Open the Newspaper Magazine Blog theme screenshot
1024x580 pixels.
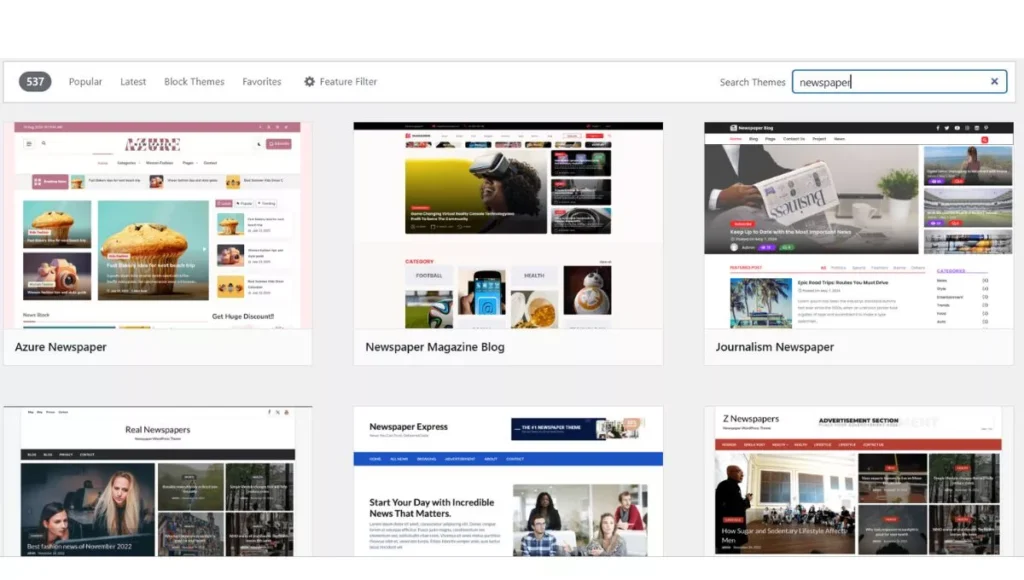coord(508,225)
